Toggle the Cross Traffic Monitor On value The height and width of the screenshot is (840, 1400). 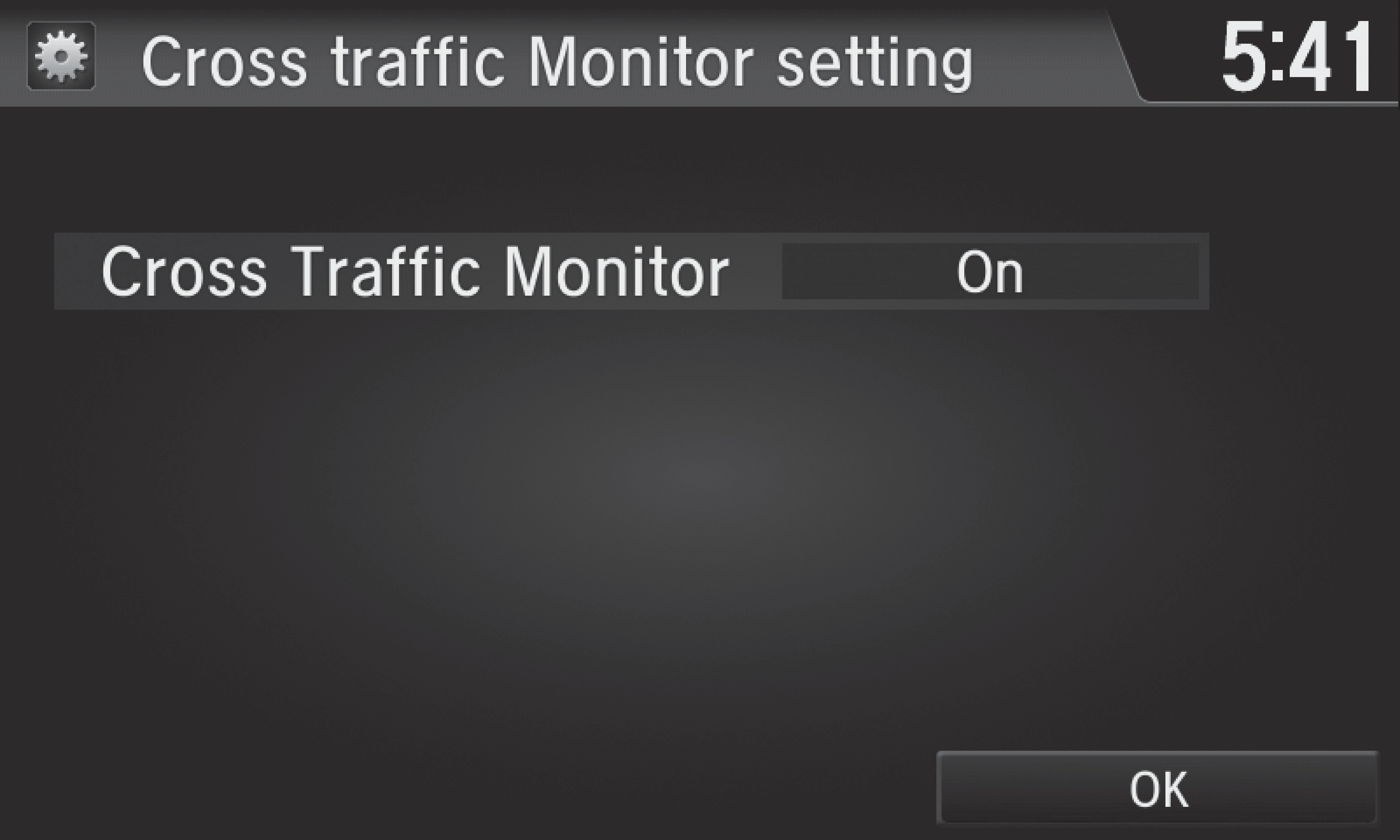click(x=990, y=271)
